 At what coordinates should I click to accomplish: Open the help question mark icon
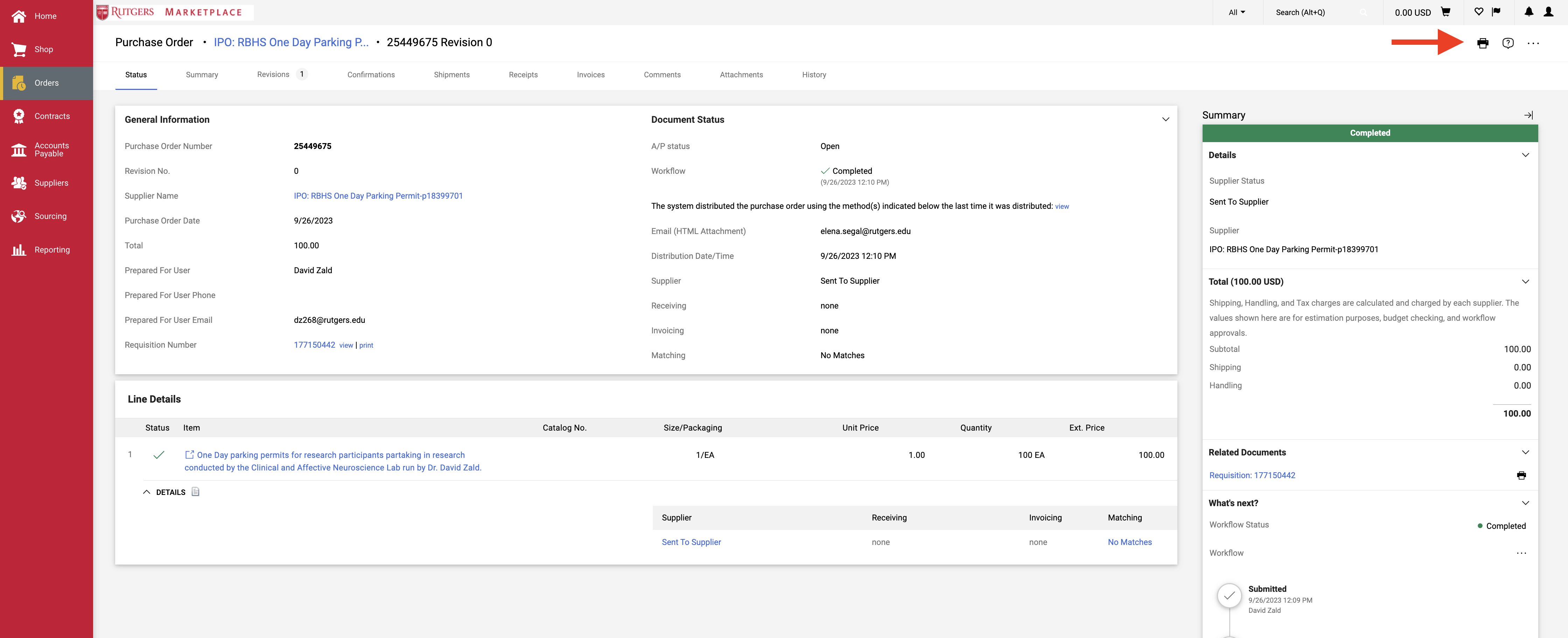1508,43
